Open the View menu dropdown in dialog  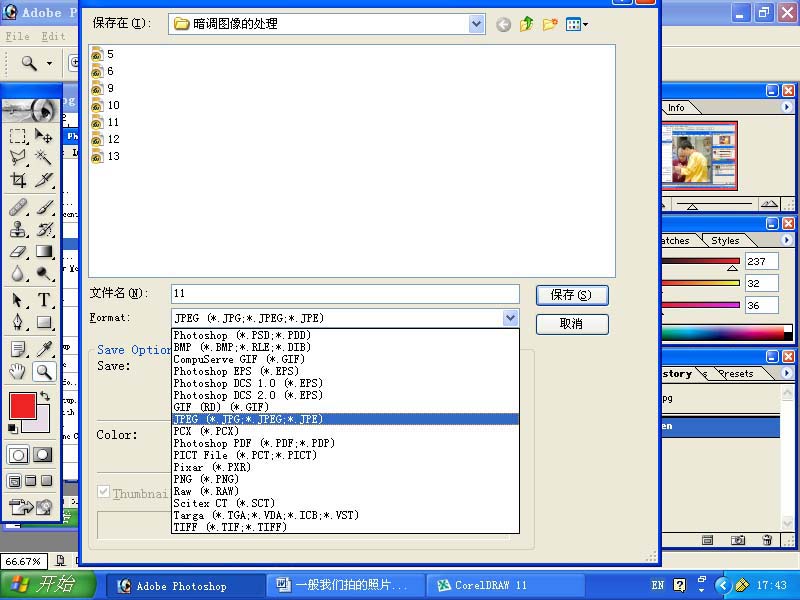[x=577, y=24]
